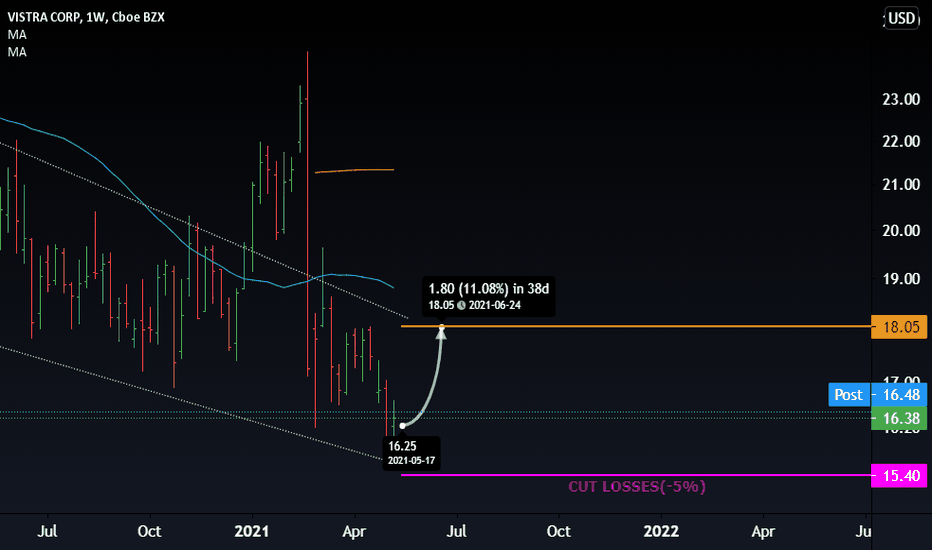The height and width of the screenshot is (550, 932).
Task: Click the 2021 time axis label
Action: [x=251, y=532]
